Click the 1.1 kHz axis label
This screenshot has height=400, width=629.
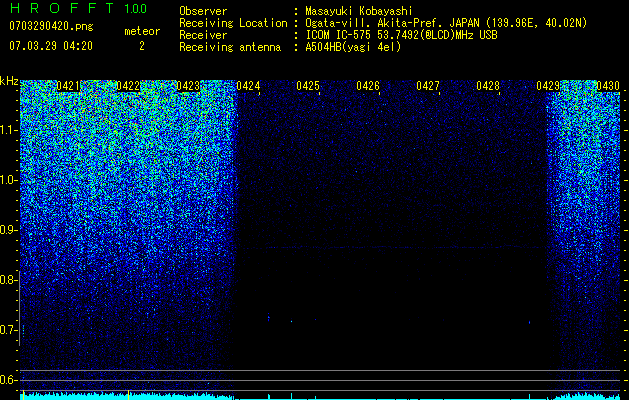[x=8, y=130]
